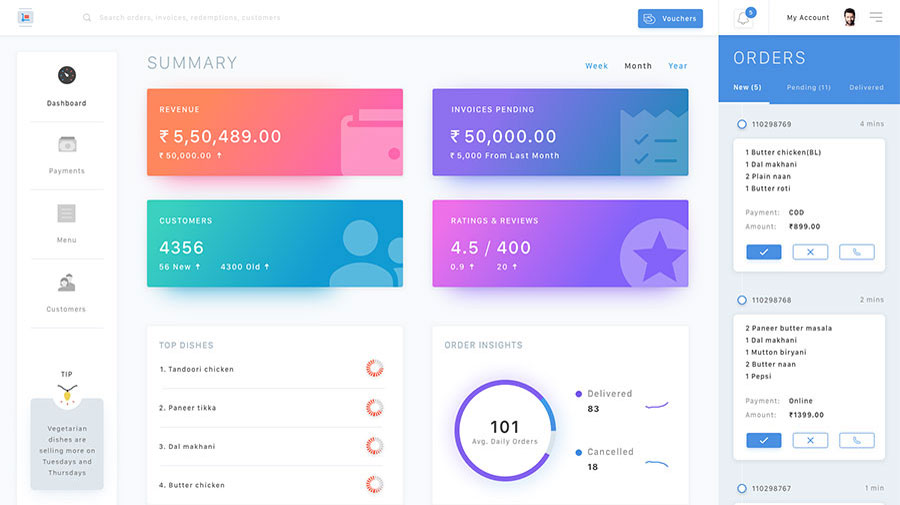Select radio circle for order 110298768
Screen dimensions: 900x505
point(741,300)
